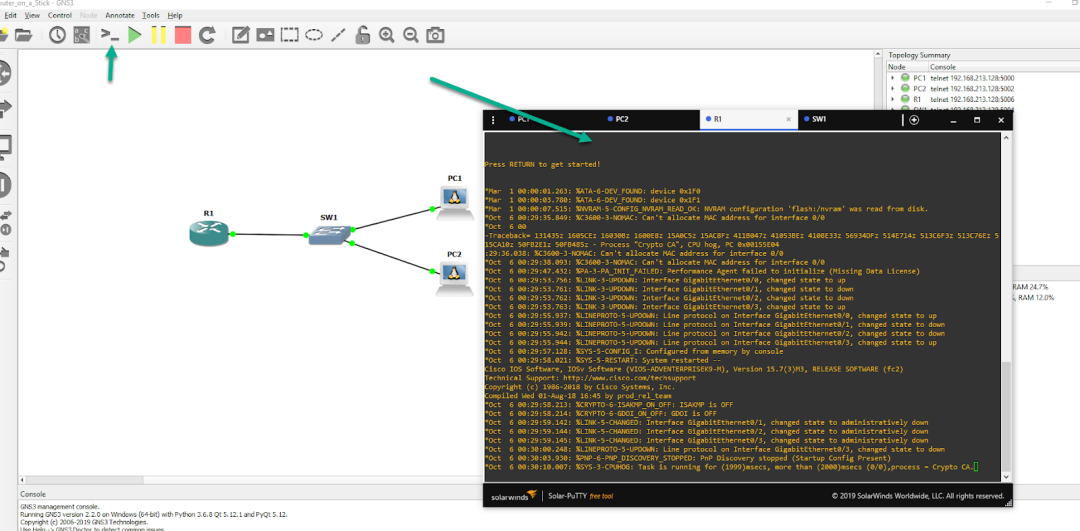This screenshot has width=1080, height=531.
Task: Select the Insert picture tool
Action: [x=265, y=35]
